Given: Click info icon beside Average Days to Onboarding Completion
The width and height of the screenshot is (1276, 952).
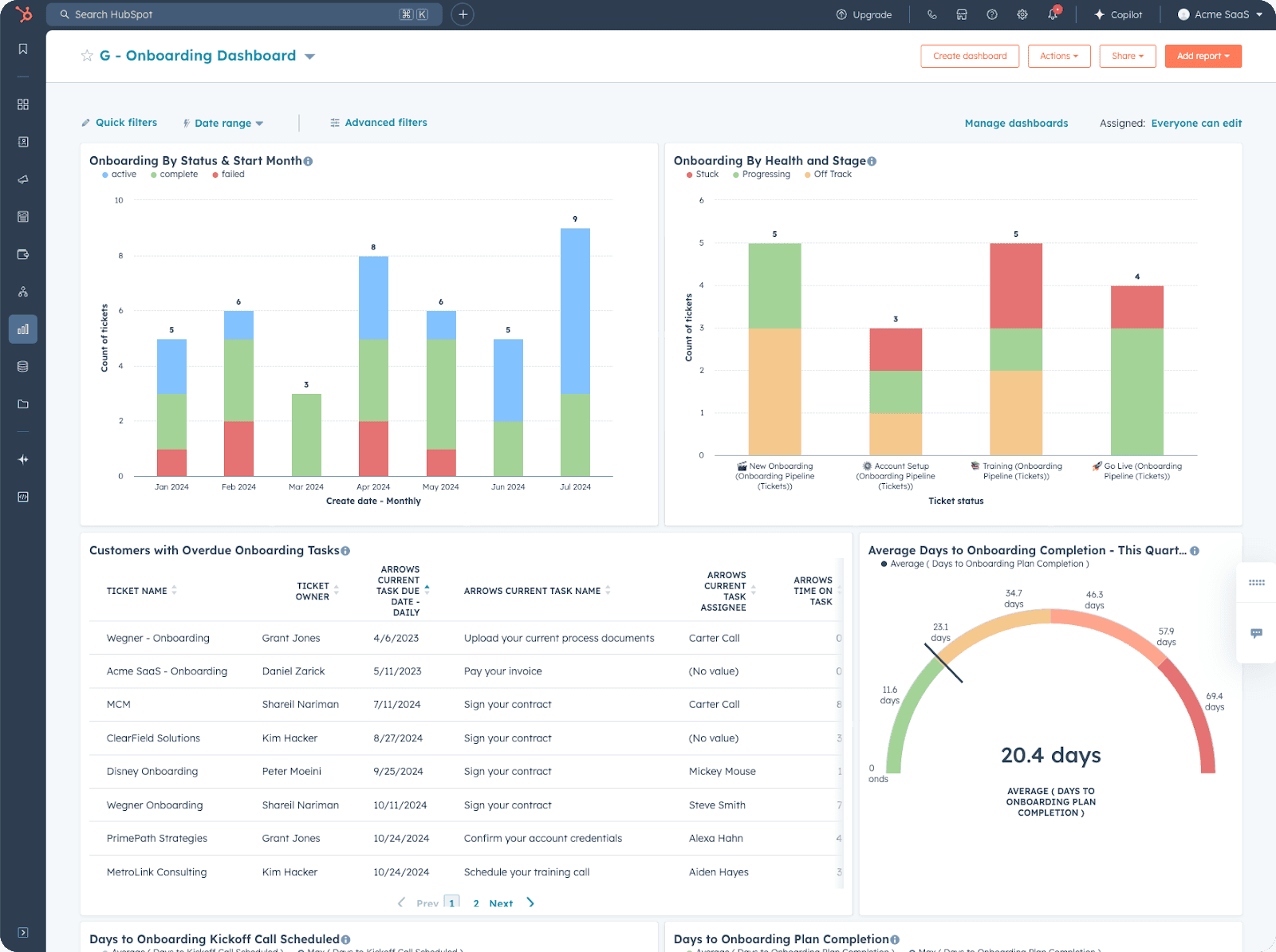Looking at the screenshot, I should [1195, 551].
